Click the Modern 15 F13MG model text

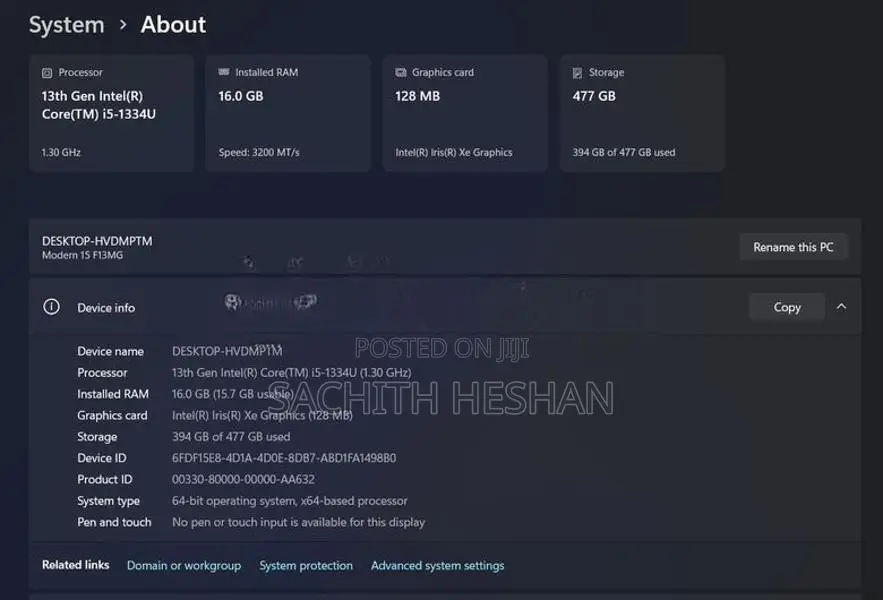[82, 255]
